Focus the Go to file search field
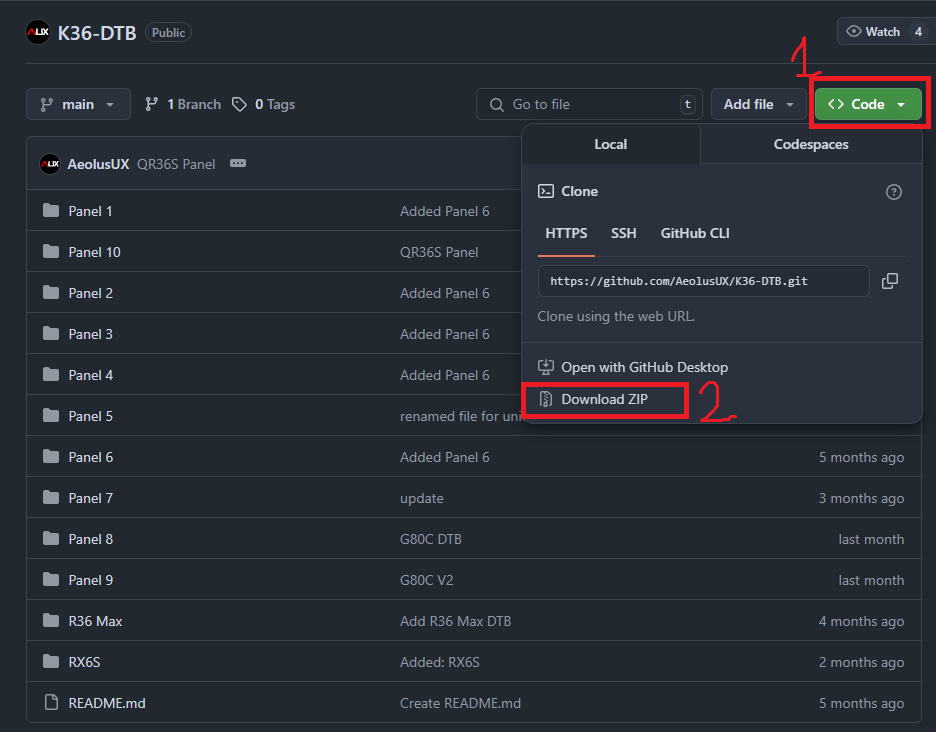This screenshot has height=732, width=936. tap(589, 104)
